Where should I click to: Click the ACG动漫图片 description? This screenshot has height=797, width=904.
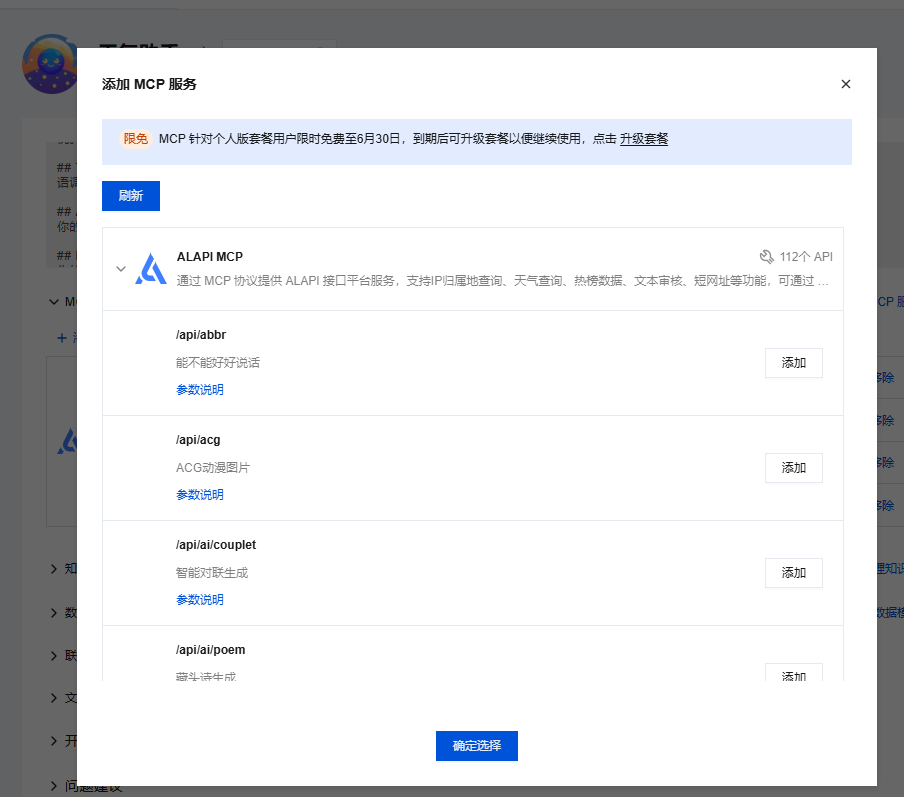(x=213, y=468)
